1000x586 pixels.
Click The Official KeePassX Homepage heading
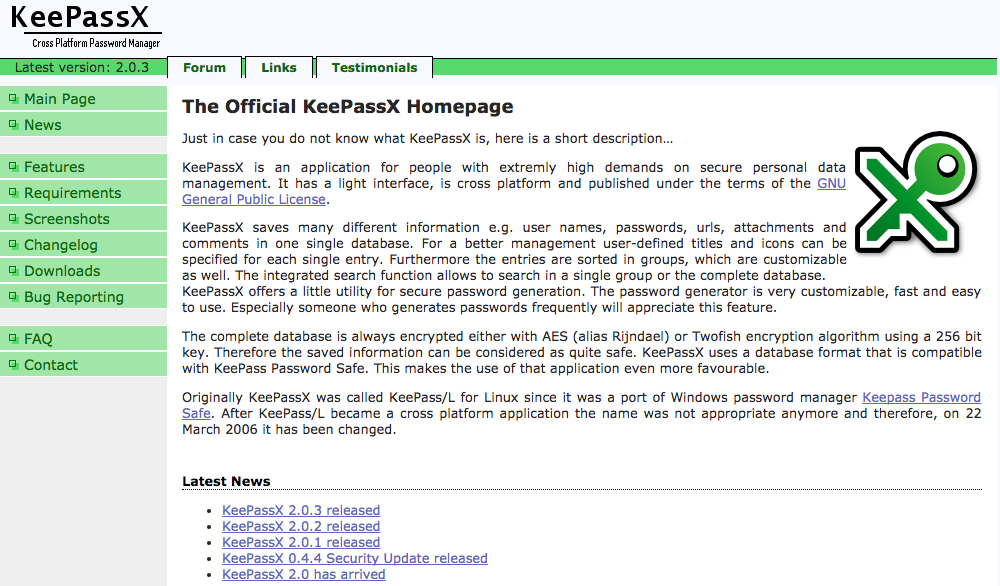click(x=348, y=106)
